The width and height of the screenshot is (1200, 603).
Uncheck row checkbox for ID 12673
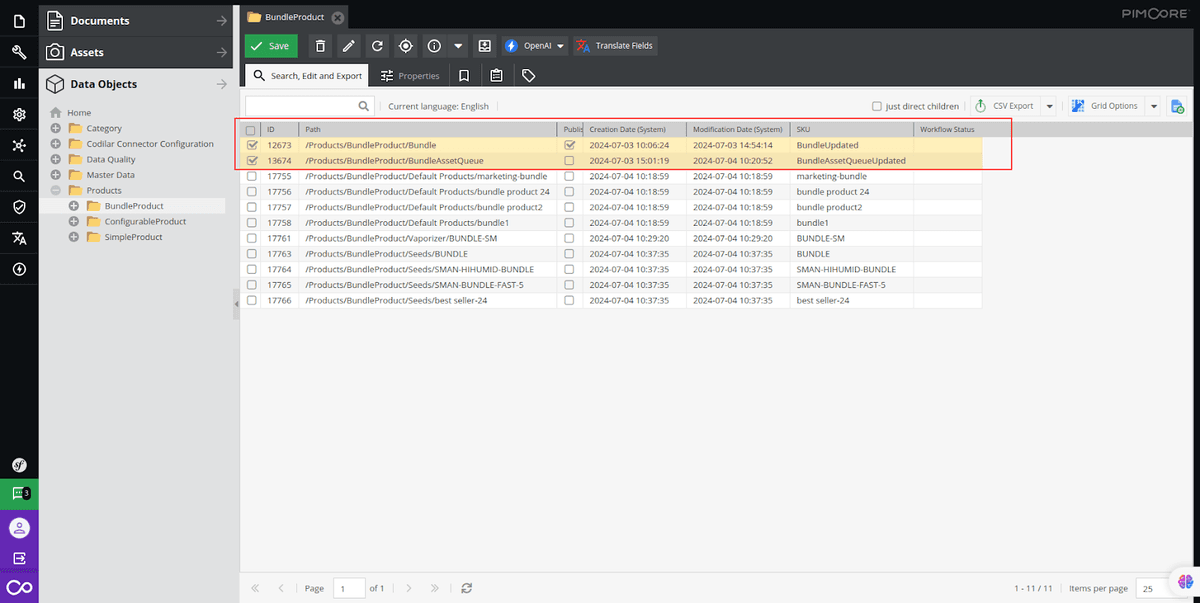[x=252, y=145]
